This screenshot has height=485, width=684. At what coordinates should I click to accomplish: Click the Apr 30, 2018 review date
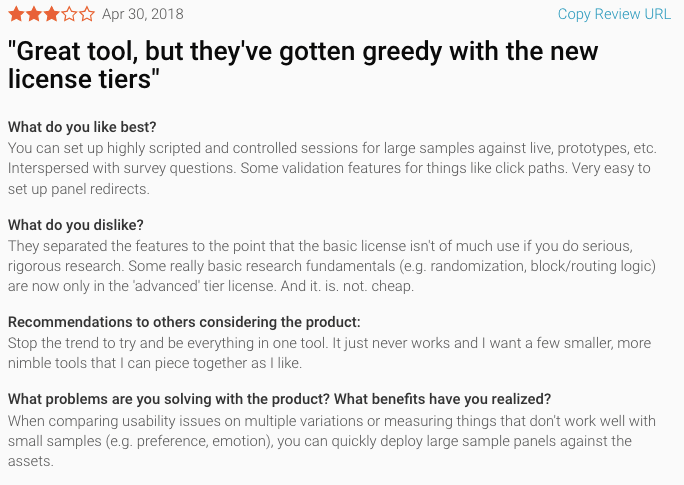point(143,14)
